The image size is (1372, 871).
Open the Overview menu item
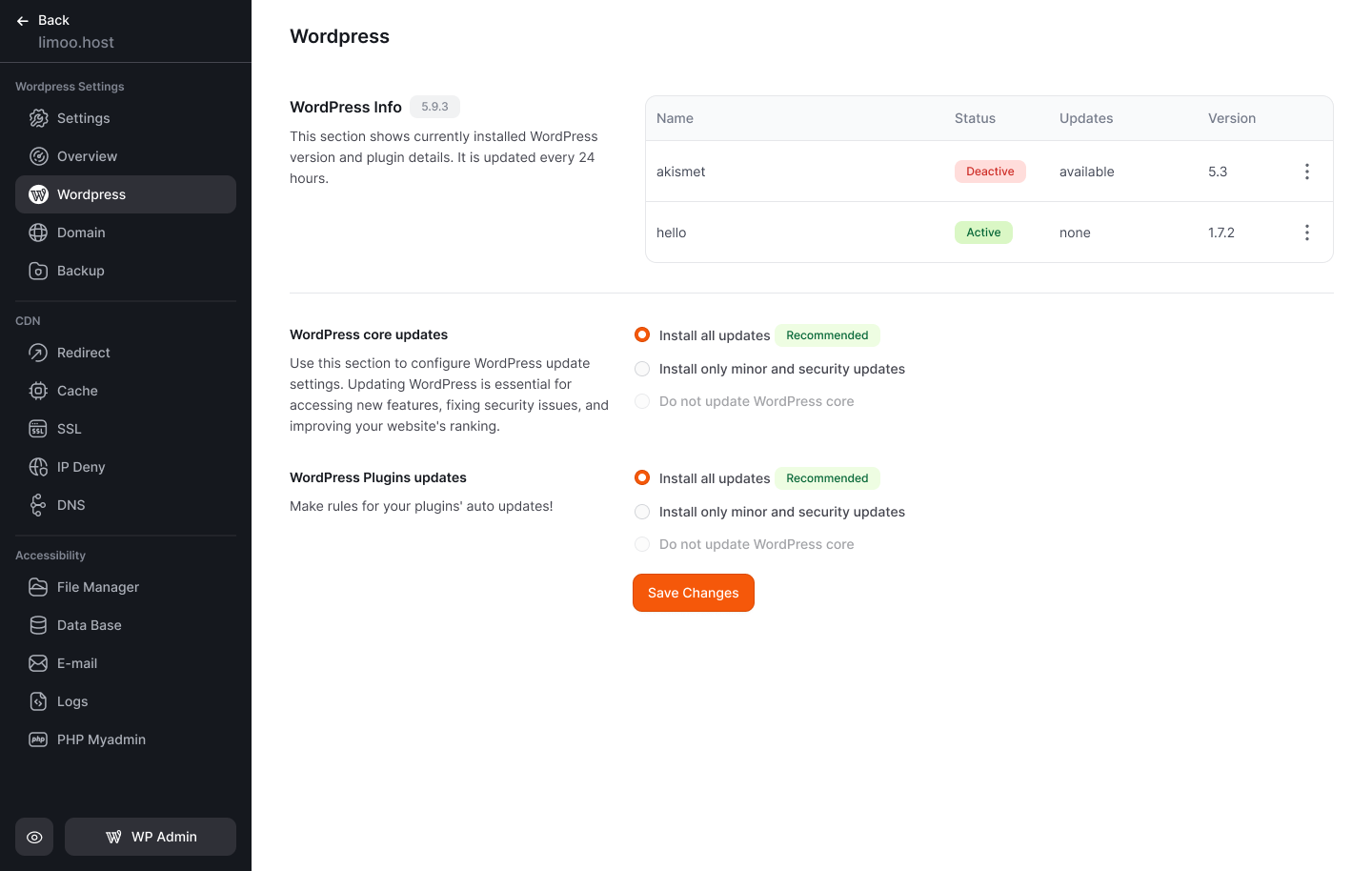[126, 156]
